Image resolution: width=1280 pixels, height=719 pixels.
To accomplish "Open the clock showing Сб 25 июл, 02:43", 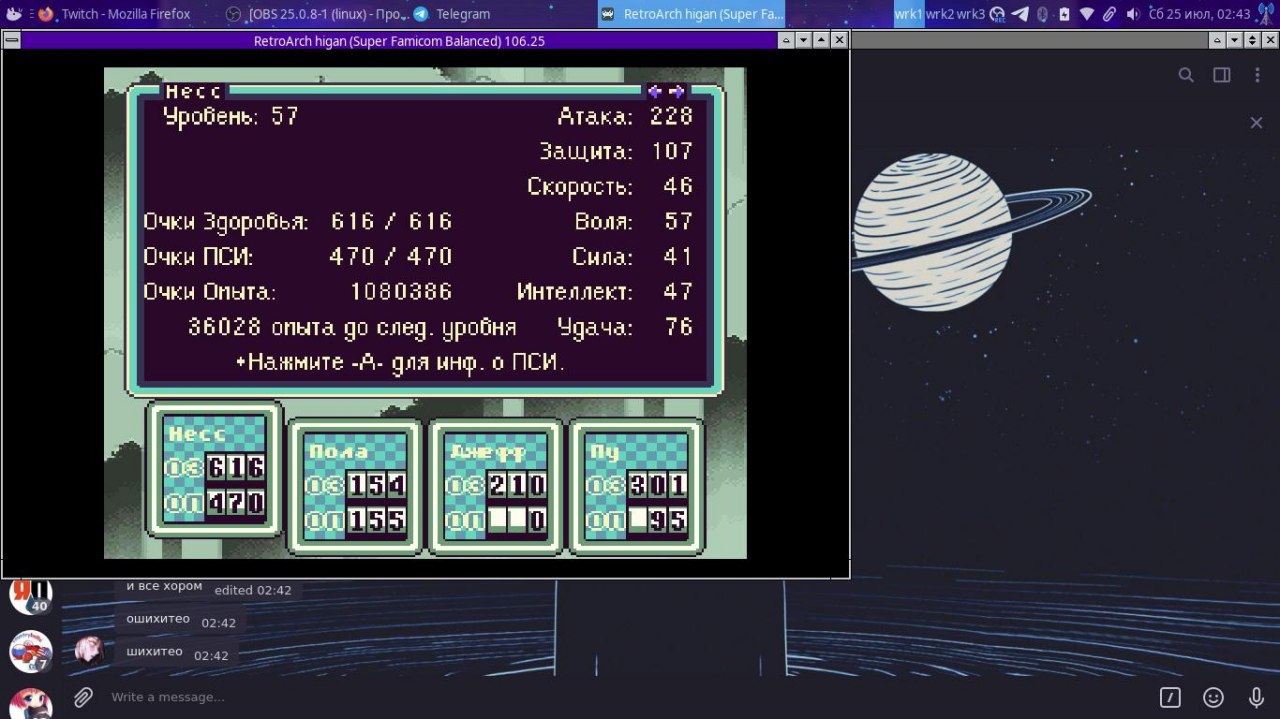I will coord(1200,14).
